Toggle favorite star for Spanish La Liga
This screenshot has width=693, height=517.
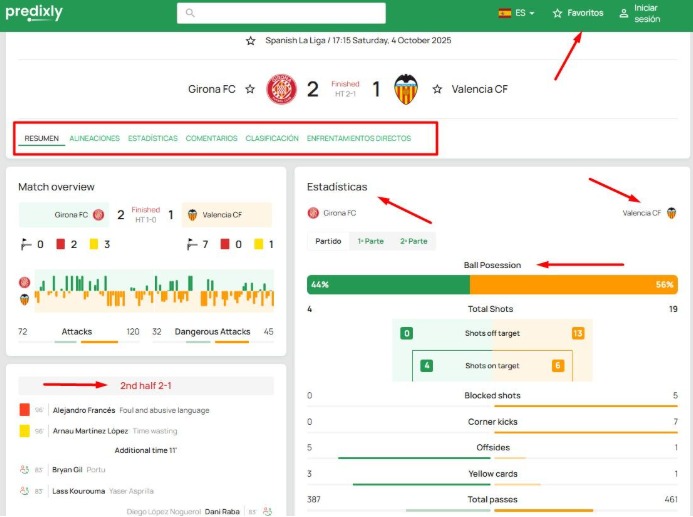point(250,41)
